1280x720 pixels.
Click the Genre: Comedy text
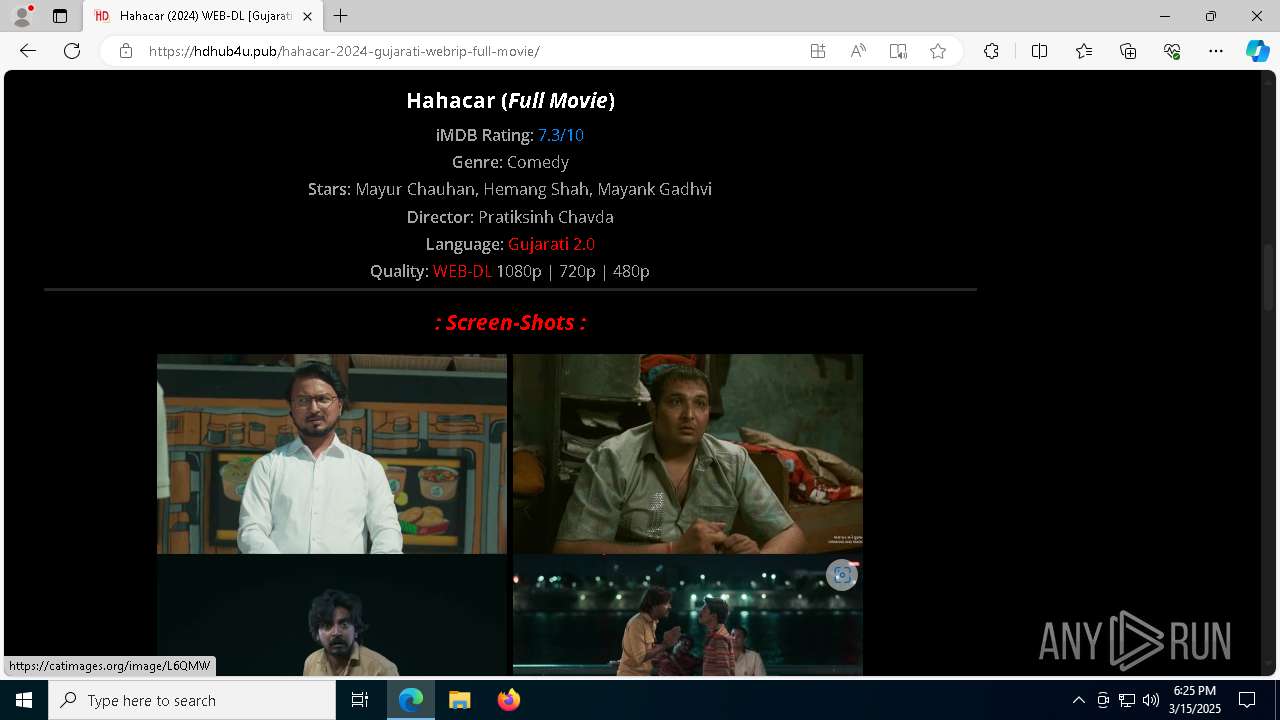tap(510, 162)
